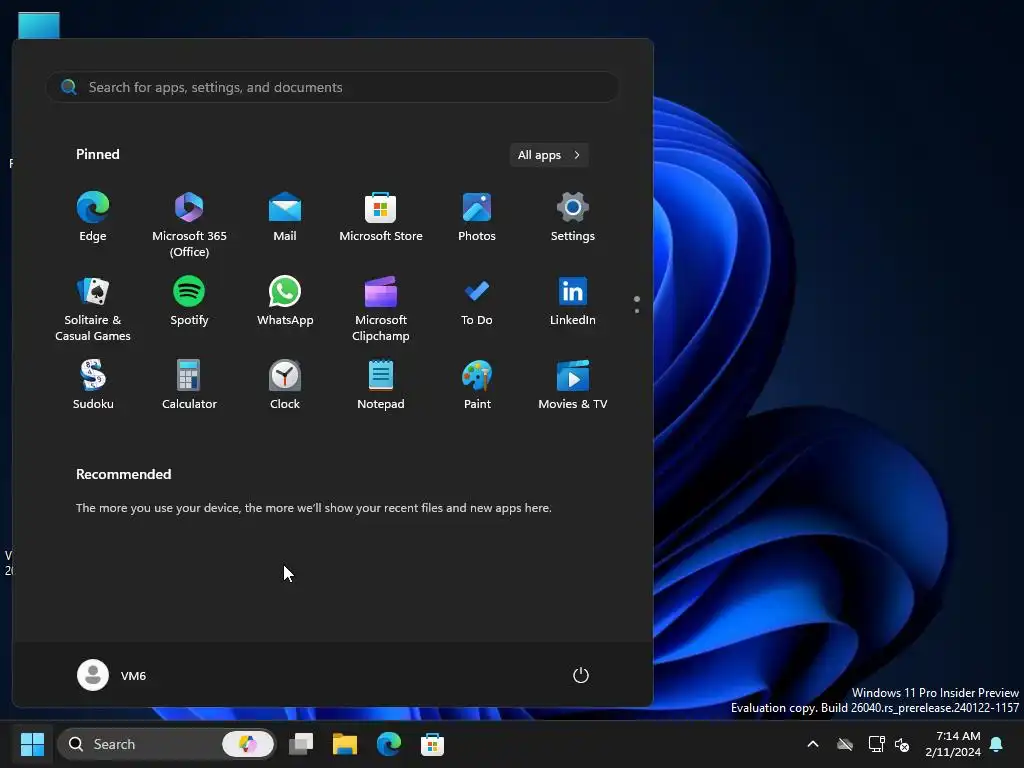Open the clock and date flyout
Screen dimensions: 1024x768
point(953,744)
